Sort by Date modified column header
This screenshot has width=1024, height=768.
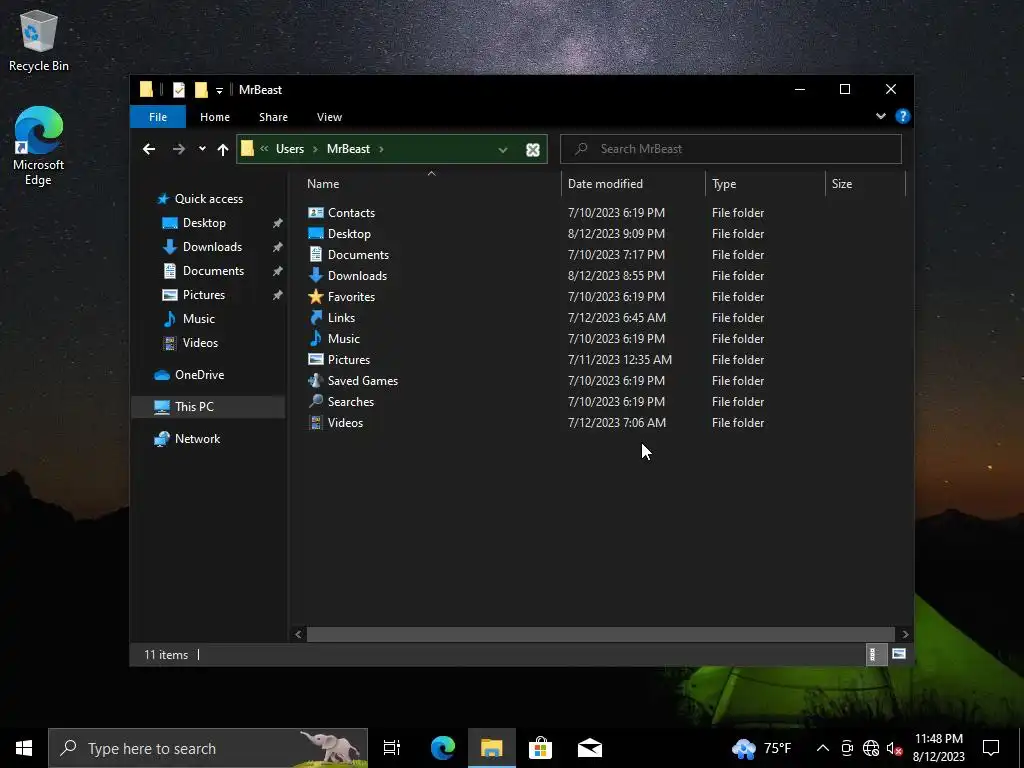632,184
